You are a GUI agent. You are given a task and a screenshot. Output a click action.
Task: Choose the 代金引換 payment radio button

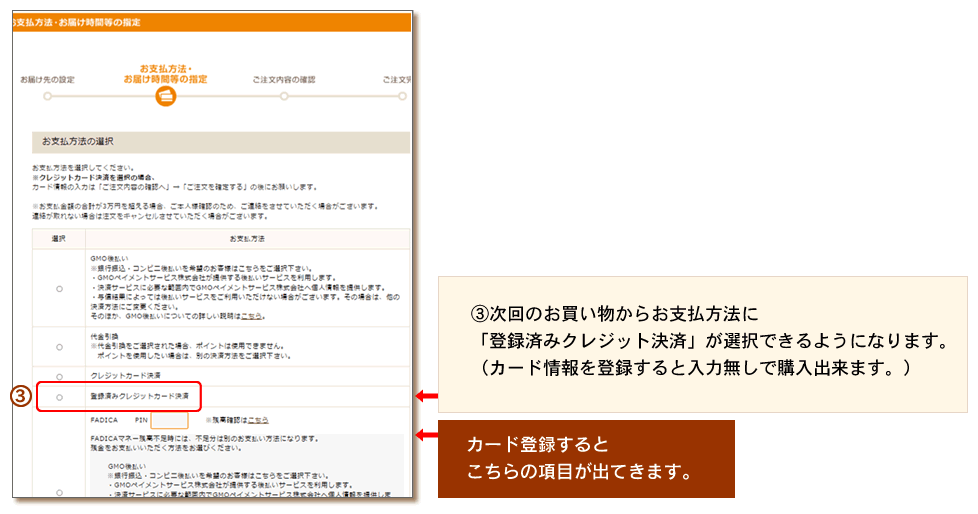pyautogui.click(x=59, y=347)
